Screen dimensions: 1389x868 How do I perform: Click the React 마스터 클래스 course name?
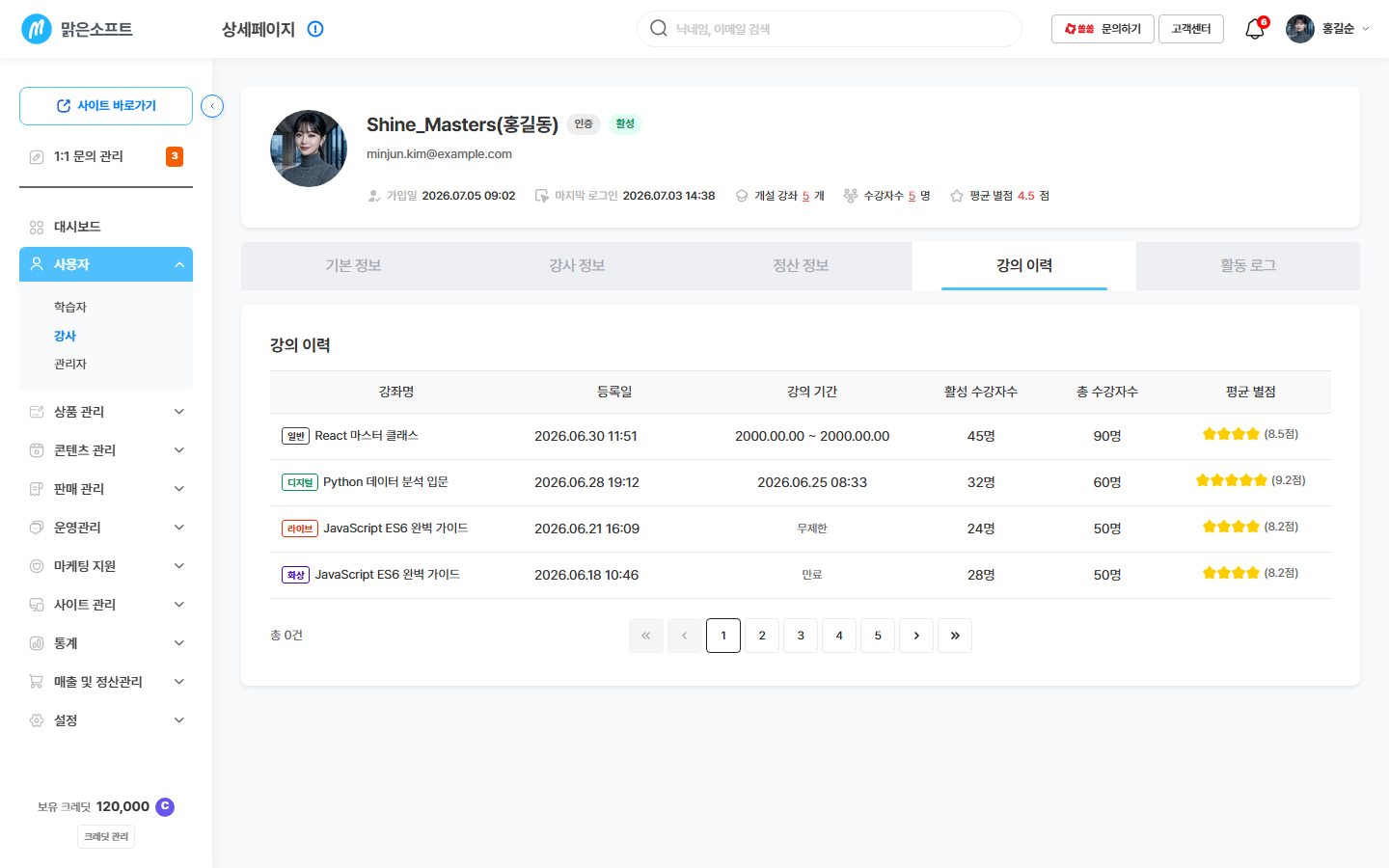(367, 436)
